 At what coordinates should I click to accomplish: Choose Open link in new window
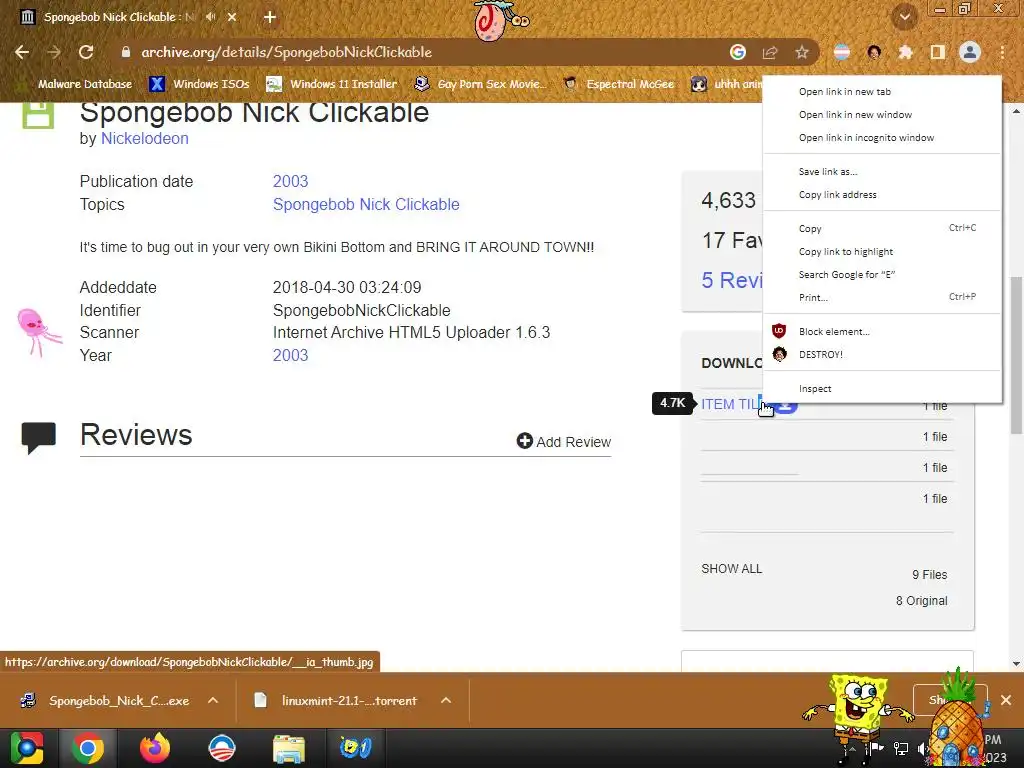tap(882, 115)
